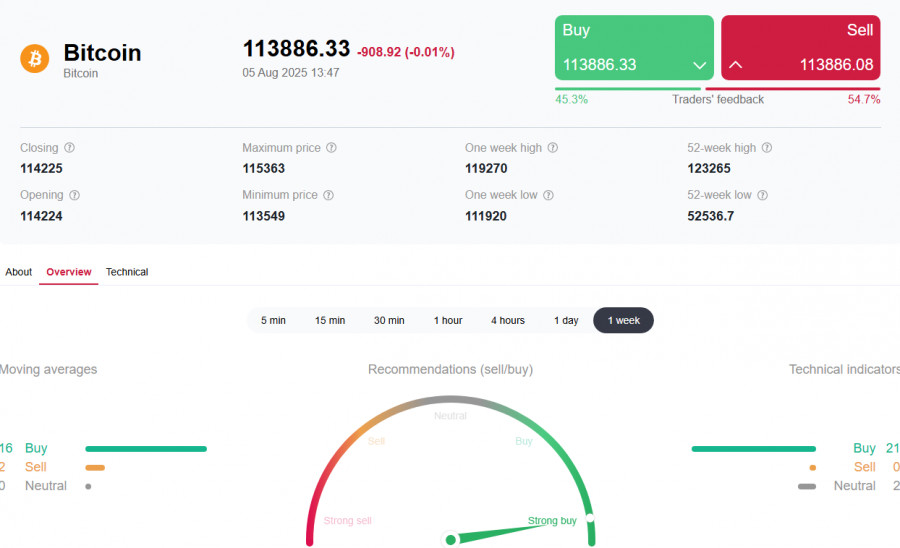Click the Technical indicators gray Neutral bar
This screenshot has width=900, height=548.
807,487
